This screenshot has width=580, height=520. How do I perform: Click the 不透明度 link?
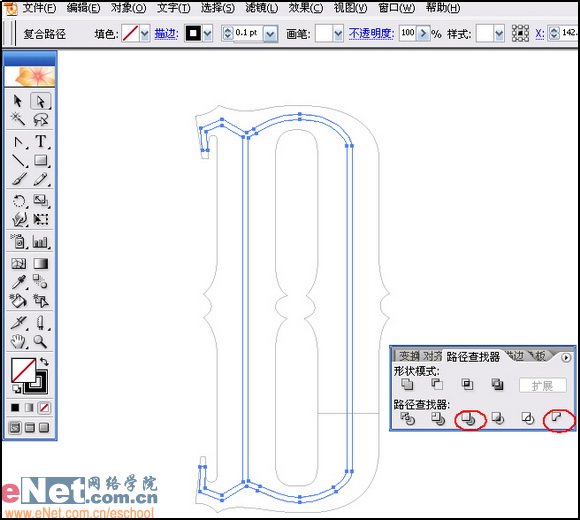coord(371,34)
